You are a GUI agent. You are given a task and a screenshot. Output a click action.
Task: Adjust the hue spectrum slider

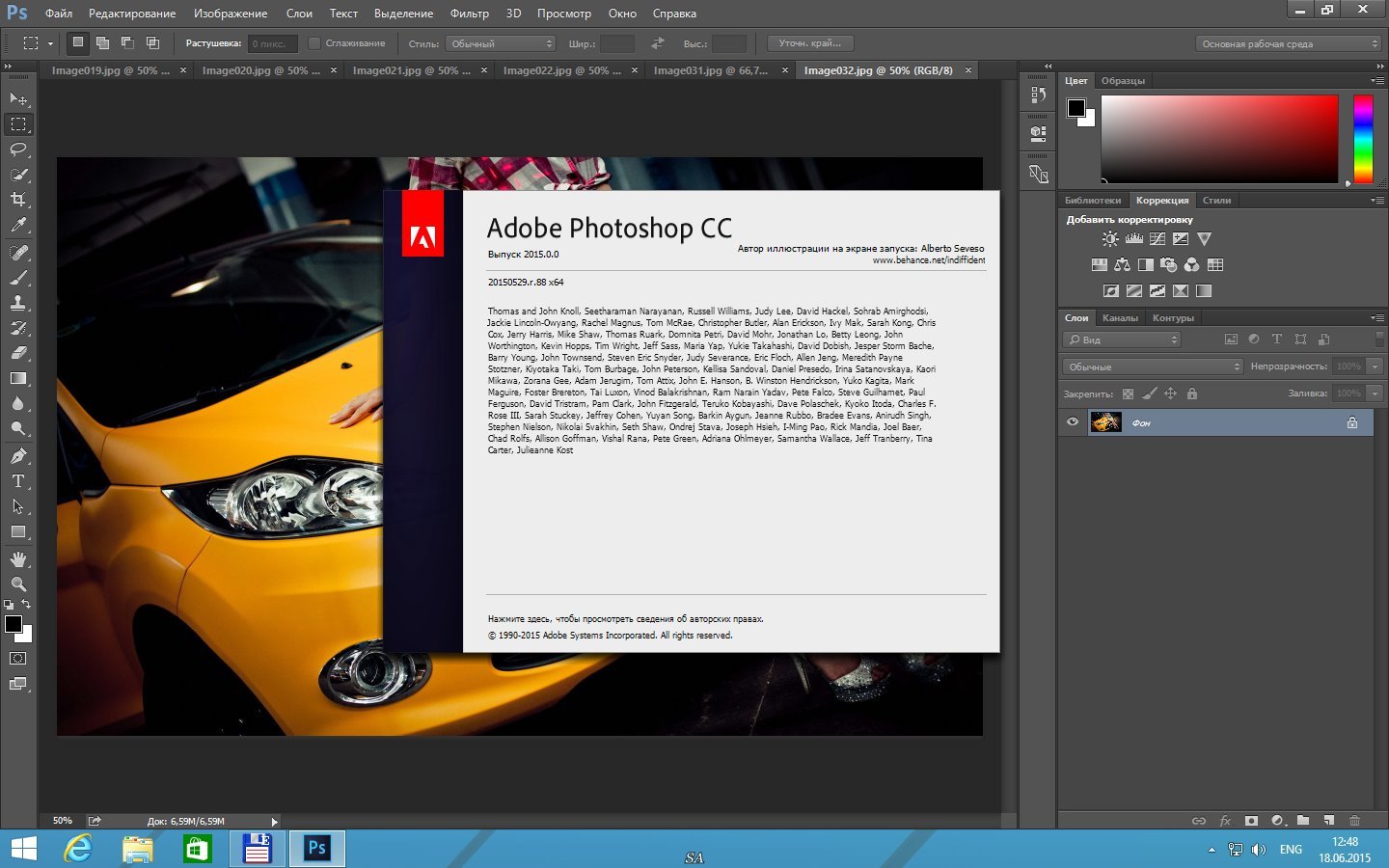[1363, 139]
